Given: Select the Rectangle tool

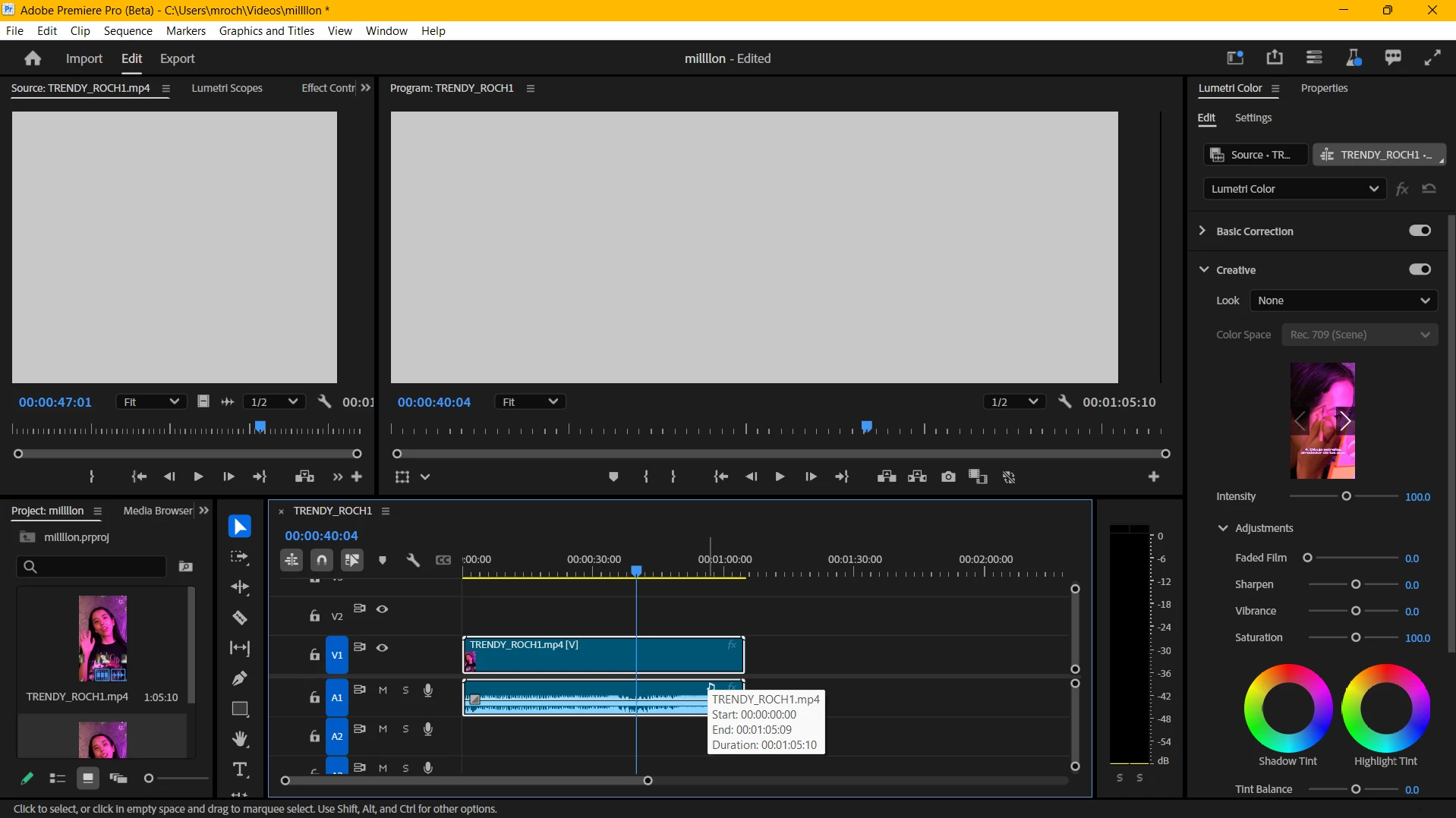Looking at the screenshot, I should click(240, 709).
